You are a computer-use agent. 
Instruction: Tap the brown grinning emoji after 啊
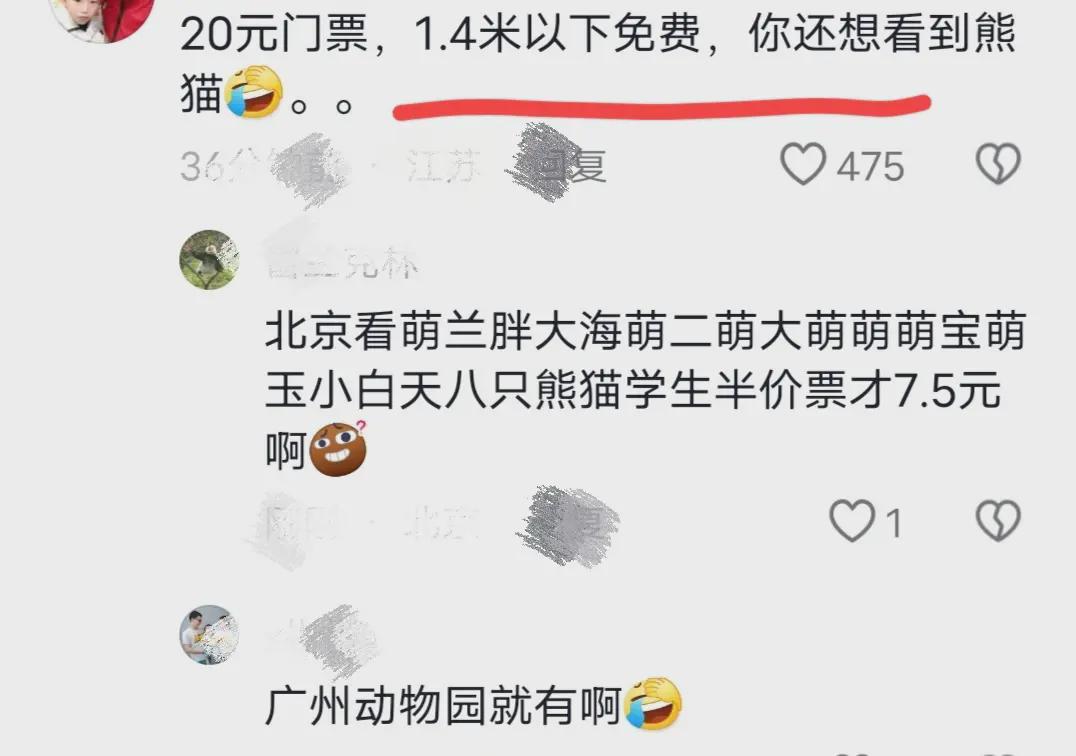(338, 449)
